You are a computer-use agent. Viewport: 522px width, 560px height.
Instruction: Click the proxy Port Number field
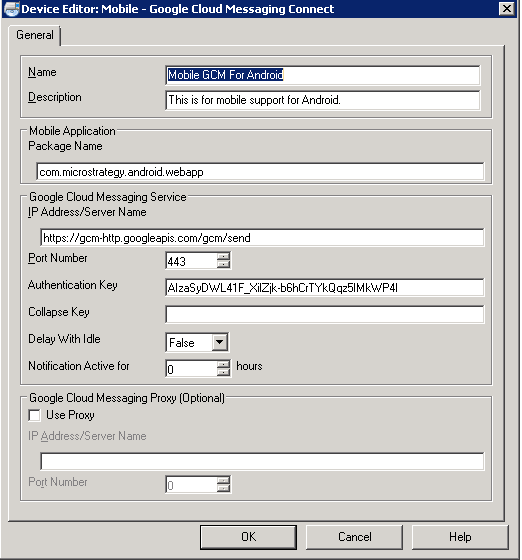pyautogui.click(x=191, y=485)
